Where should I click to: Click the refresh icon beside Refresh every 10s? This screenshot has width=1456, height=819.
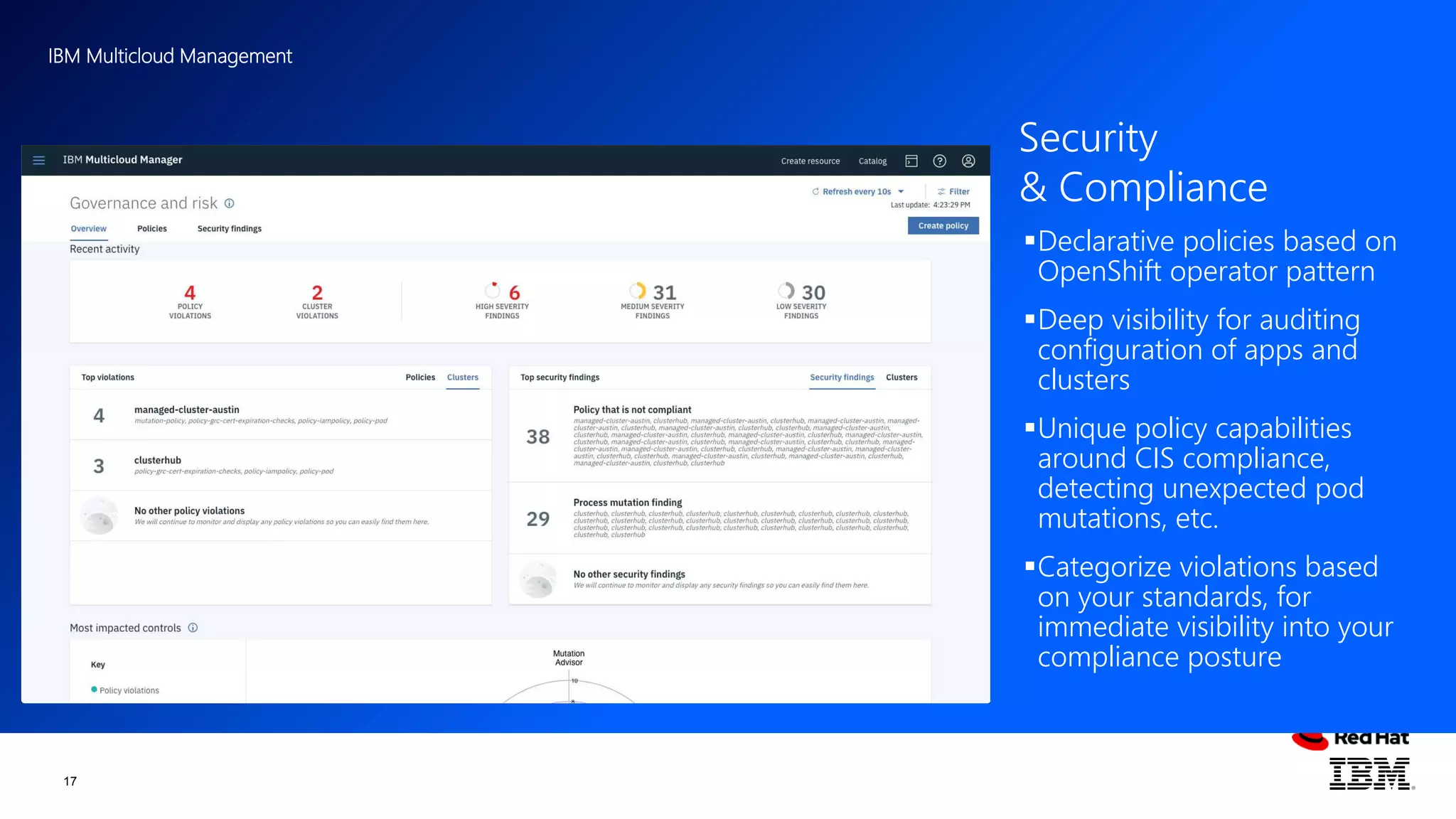(815, 191)
